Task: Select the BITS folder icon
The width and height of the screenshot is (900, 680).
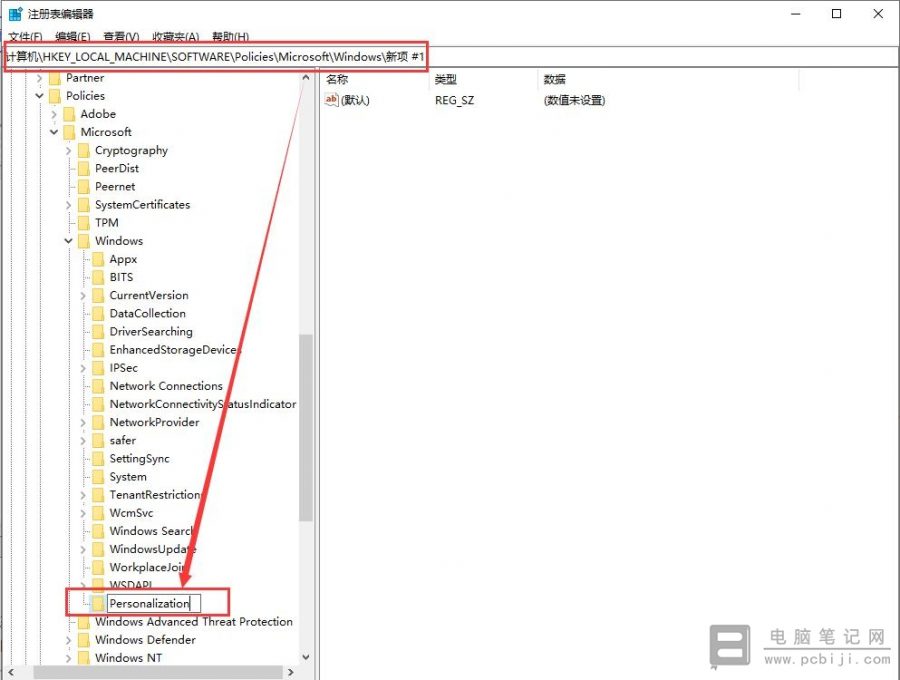Action: (99, 277)
